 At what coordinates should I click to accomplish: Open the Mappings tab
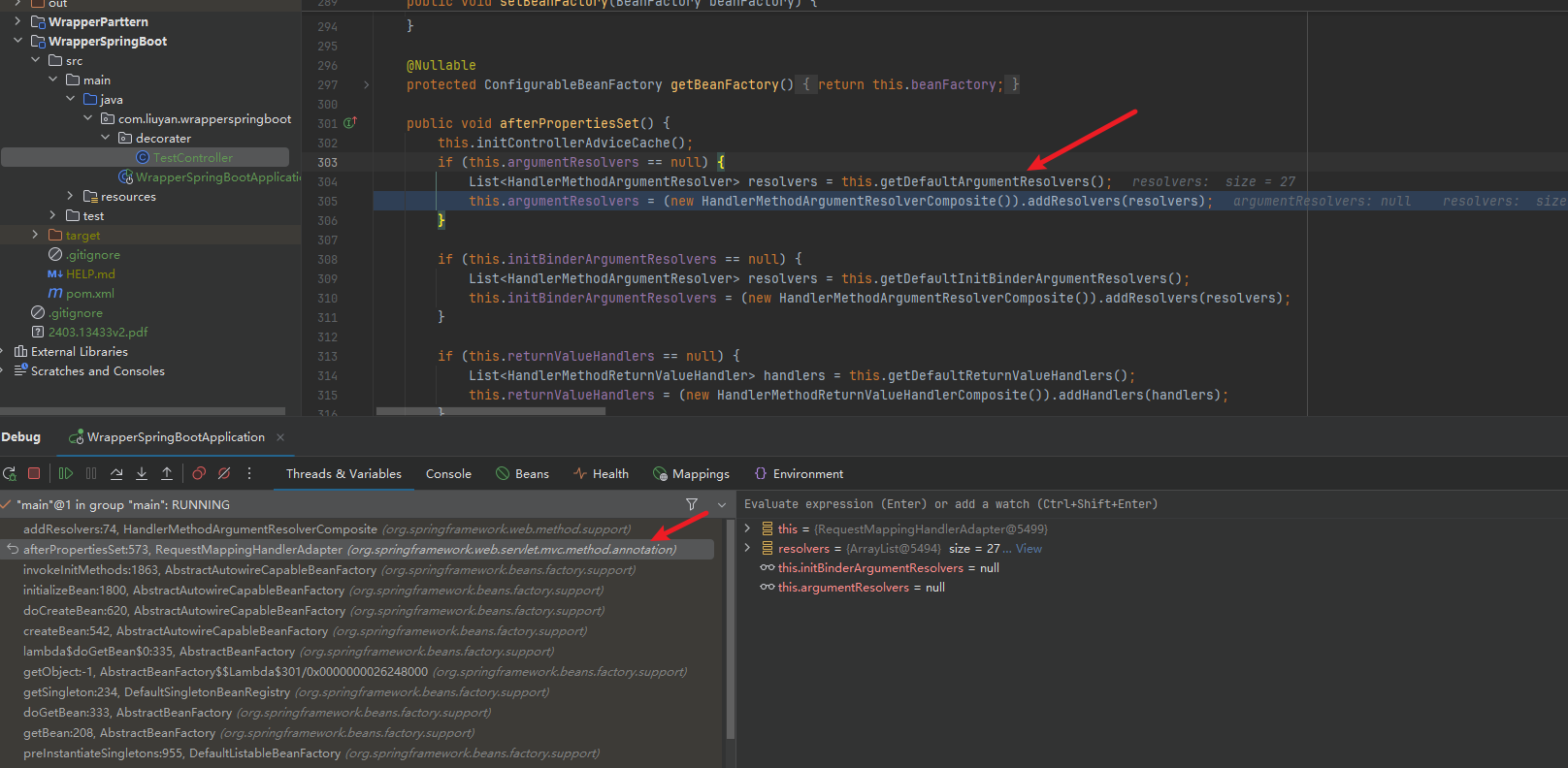[691, 474]
